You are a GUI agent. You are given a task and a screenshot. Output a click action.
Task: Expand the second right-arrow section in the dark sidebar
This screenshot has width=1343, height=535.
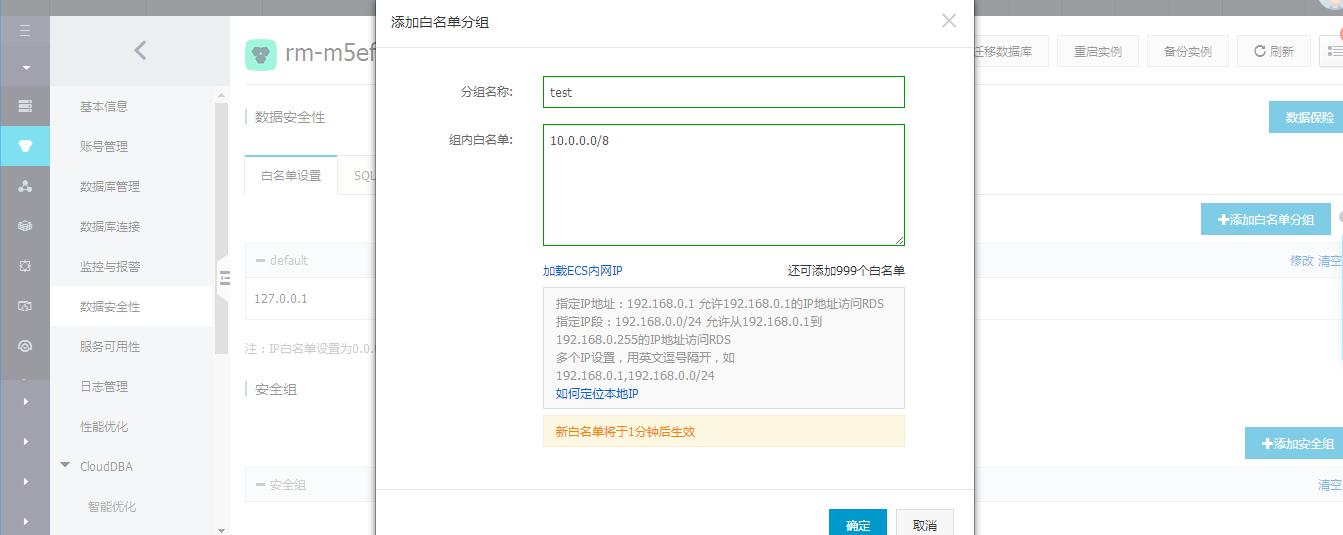pos(25,441)
